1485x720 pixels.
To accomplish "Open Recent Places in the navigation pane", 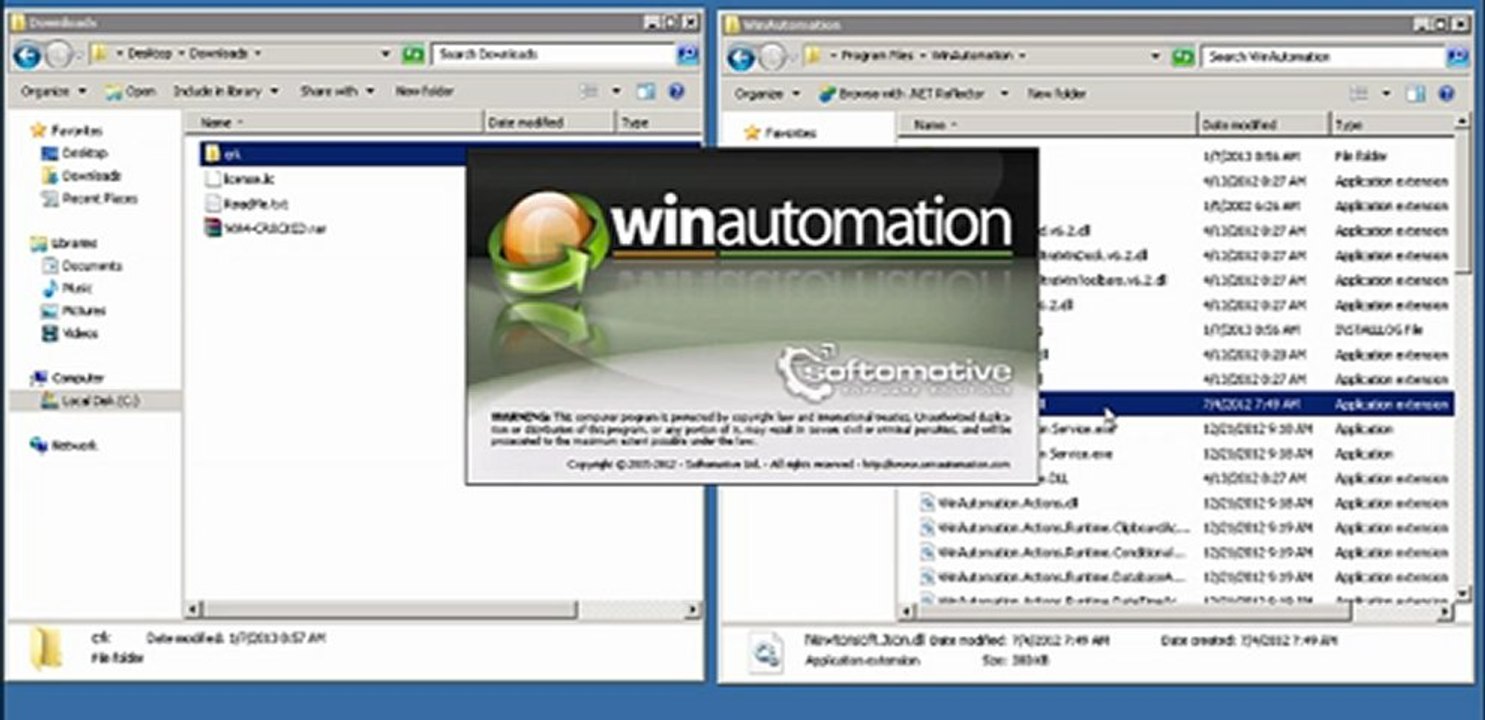I will (90, 199).
